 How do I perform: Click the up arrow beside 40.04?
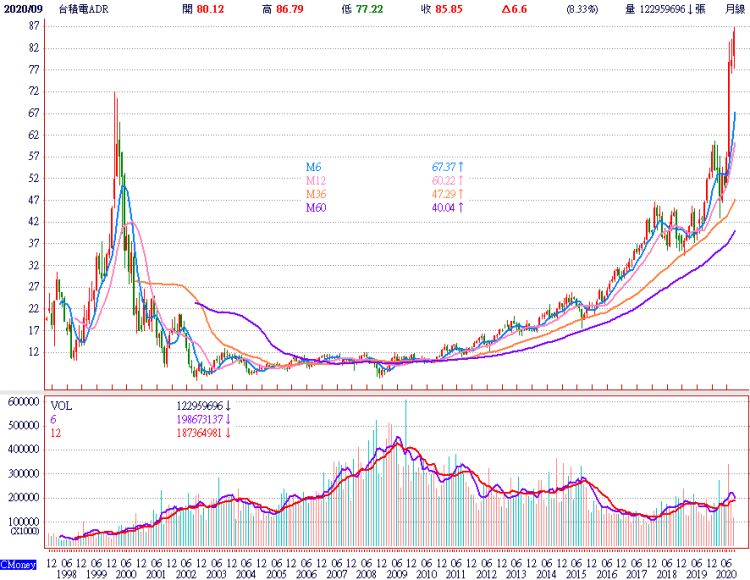pyautogui.click(x=461, y=207)
